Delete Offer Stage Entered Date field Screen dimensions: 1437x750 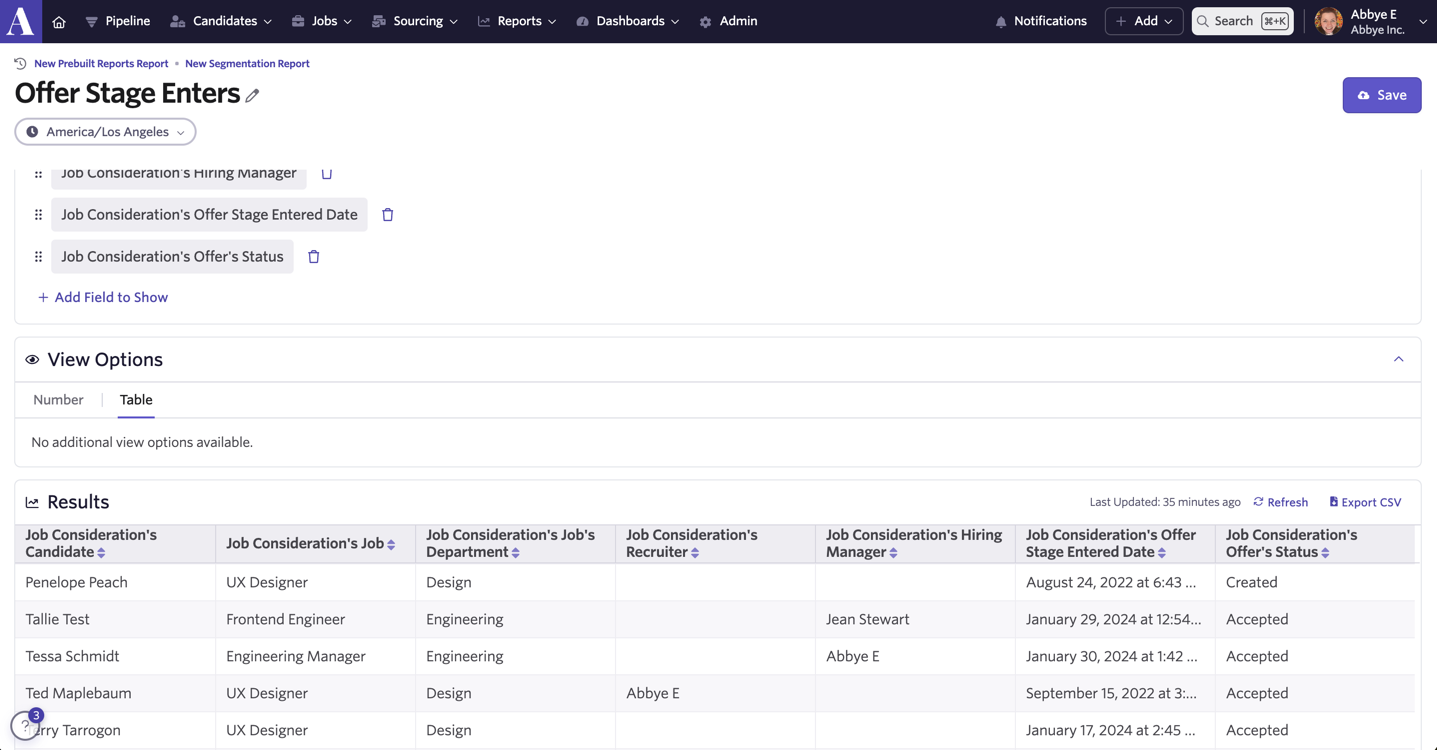coord(388,215)
